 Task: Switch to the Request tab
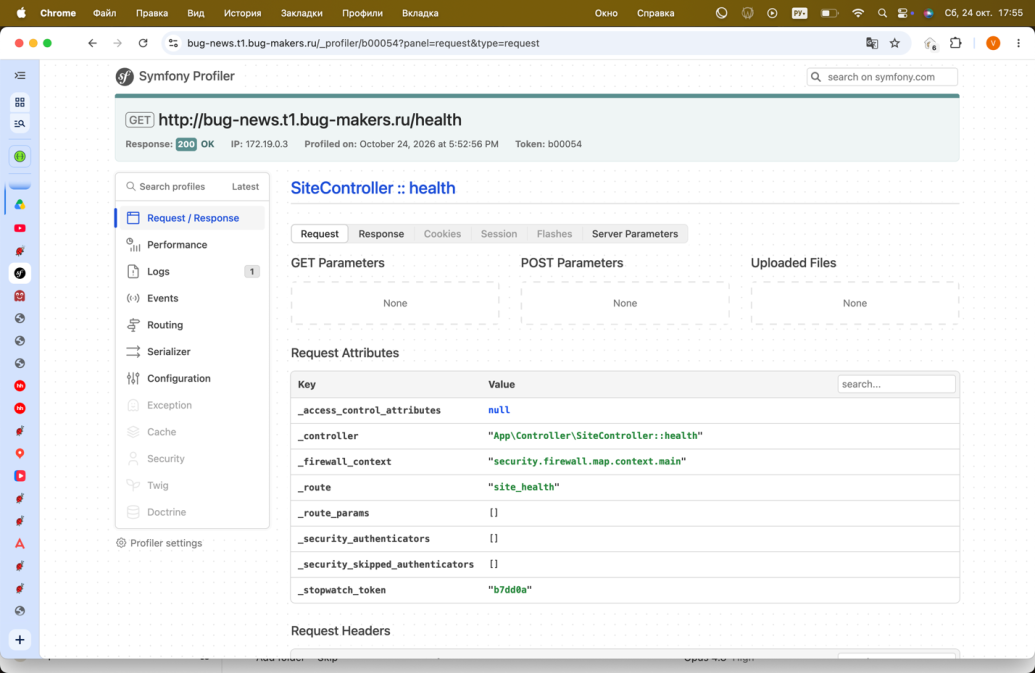tap(319, 234)
